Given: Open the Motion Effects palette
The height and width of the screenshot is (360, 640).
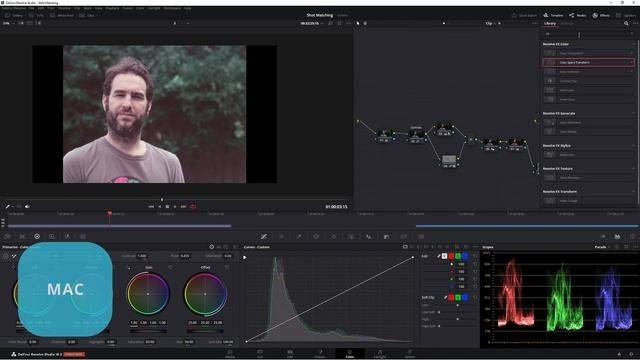Looking at the screenshot, I should click(82, 236).
